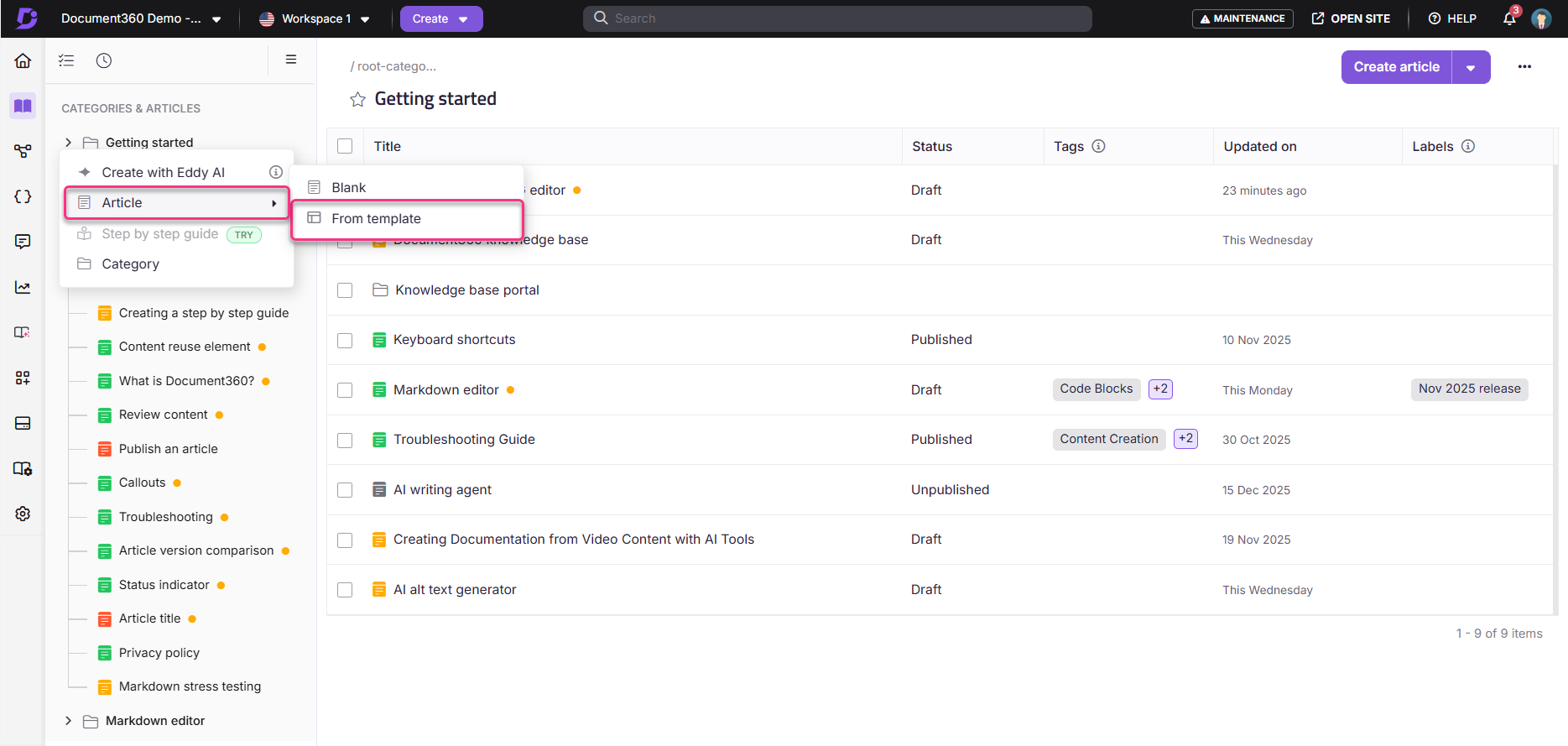Open Callouts article in the tree
This screenshot has width=1568, height=746.
[142, 483]
